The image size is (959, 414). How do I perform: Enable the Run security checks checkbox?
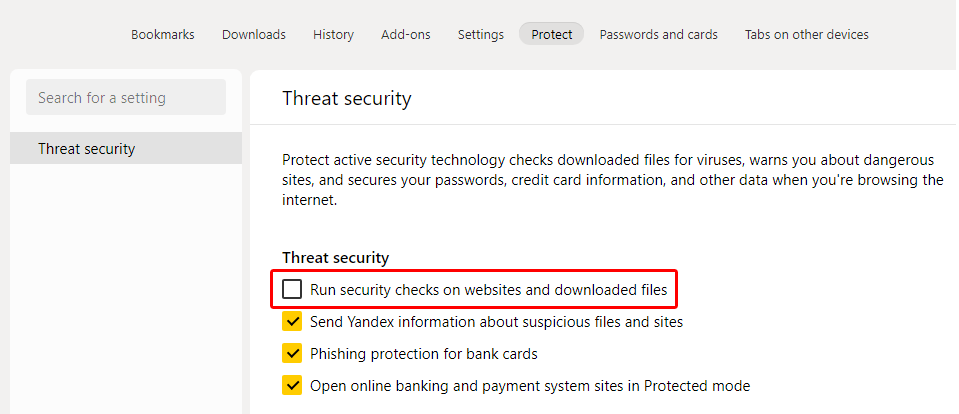tap(292, 290)
